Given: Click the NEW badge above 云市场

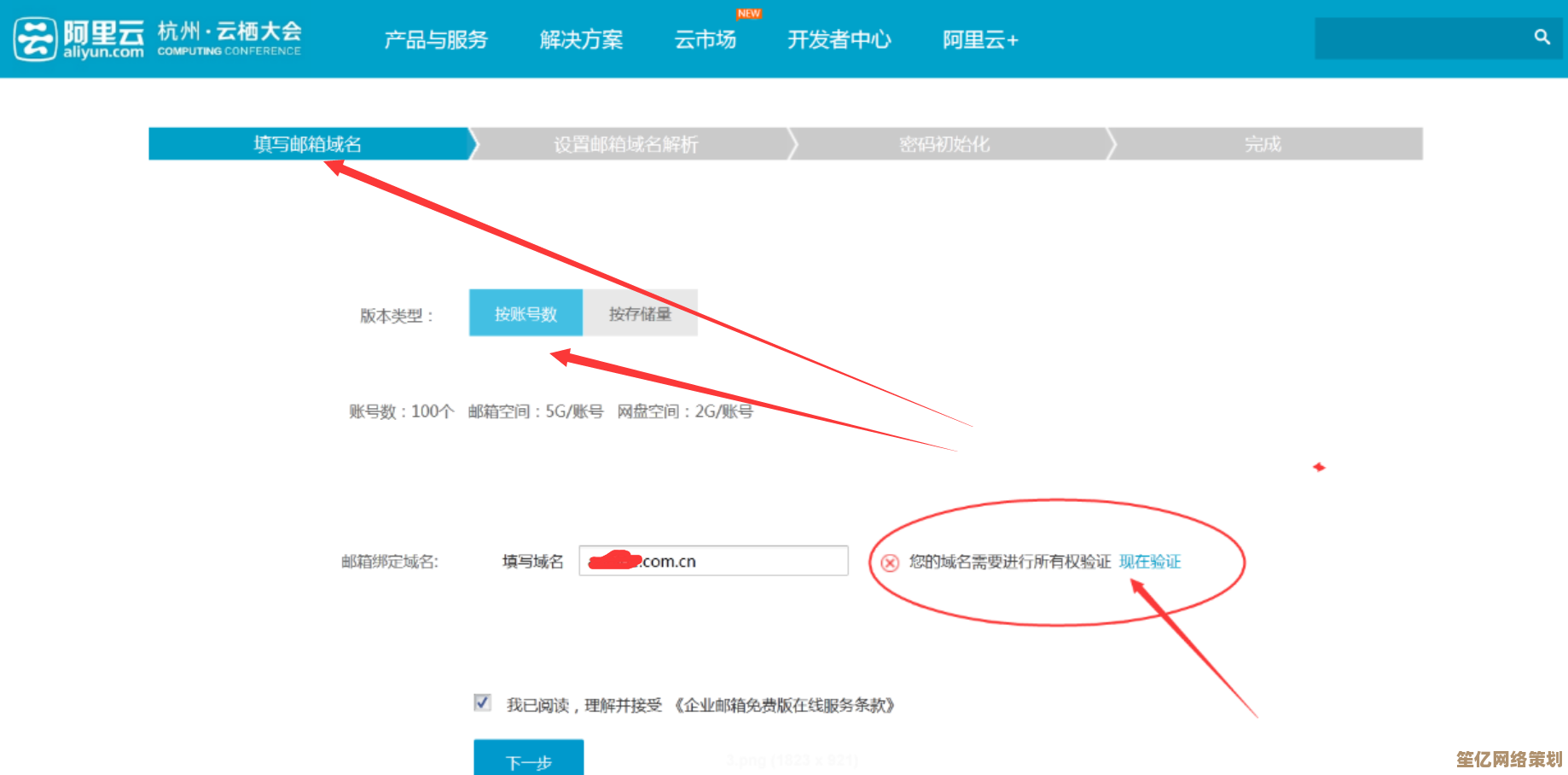Looking at the screenshot, I should [x=748, y=14].
